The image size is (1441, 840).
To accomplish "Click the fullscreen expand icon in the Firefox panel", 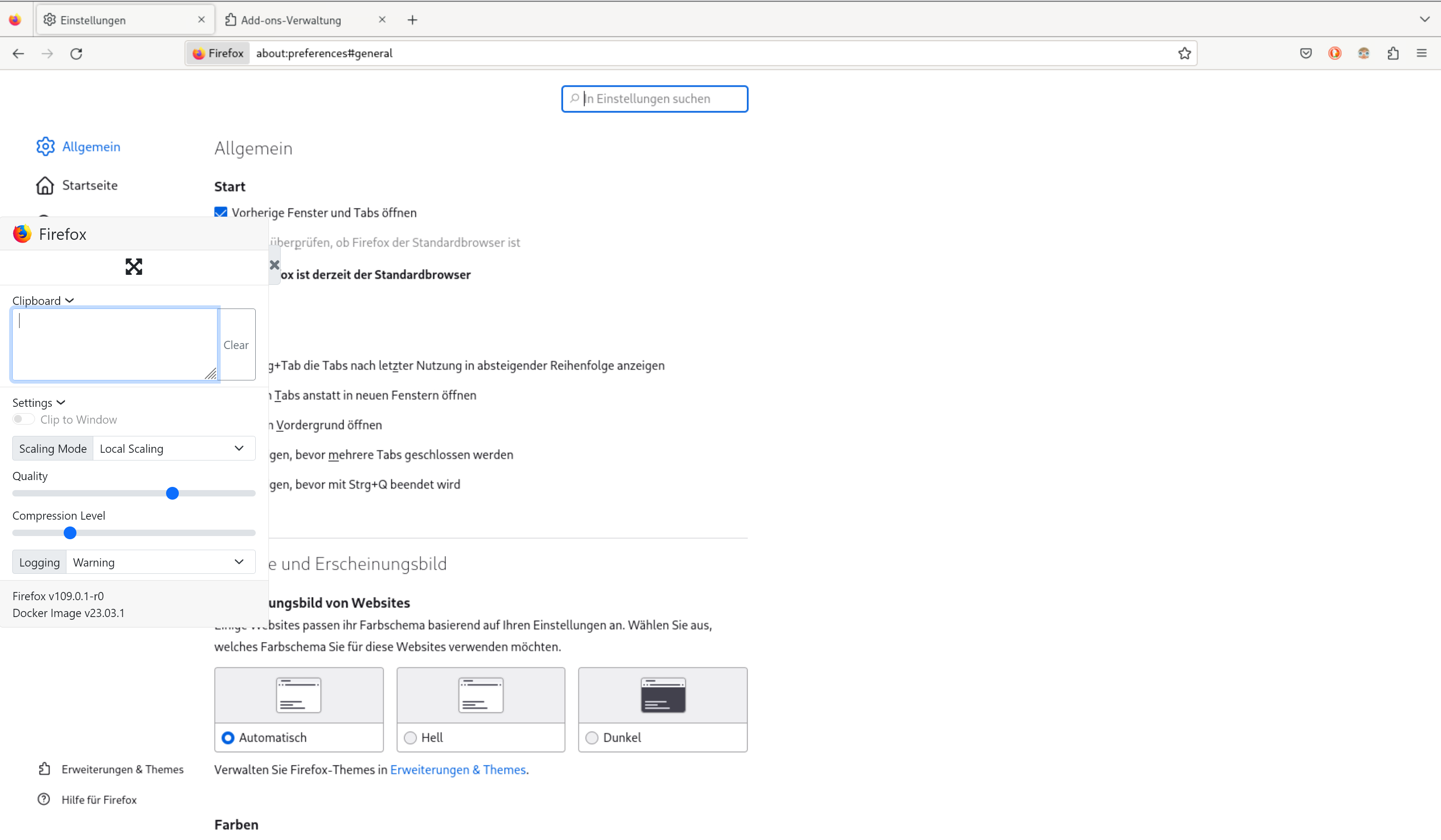I will click(x=133, y=267).
